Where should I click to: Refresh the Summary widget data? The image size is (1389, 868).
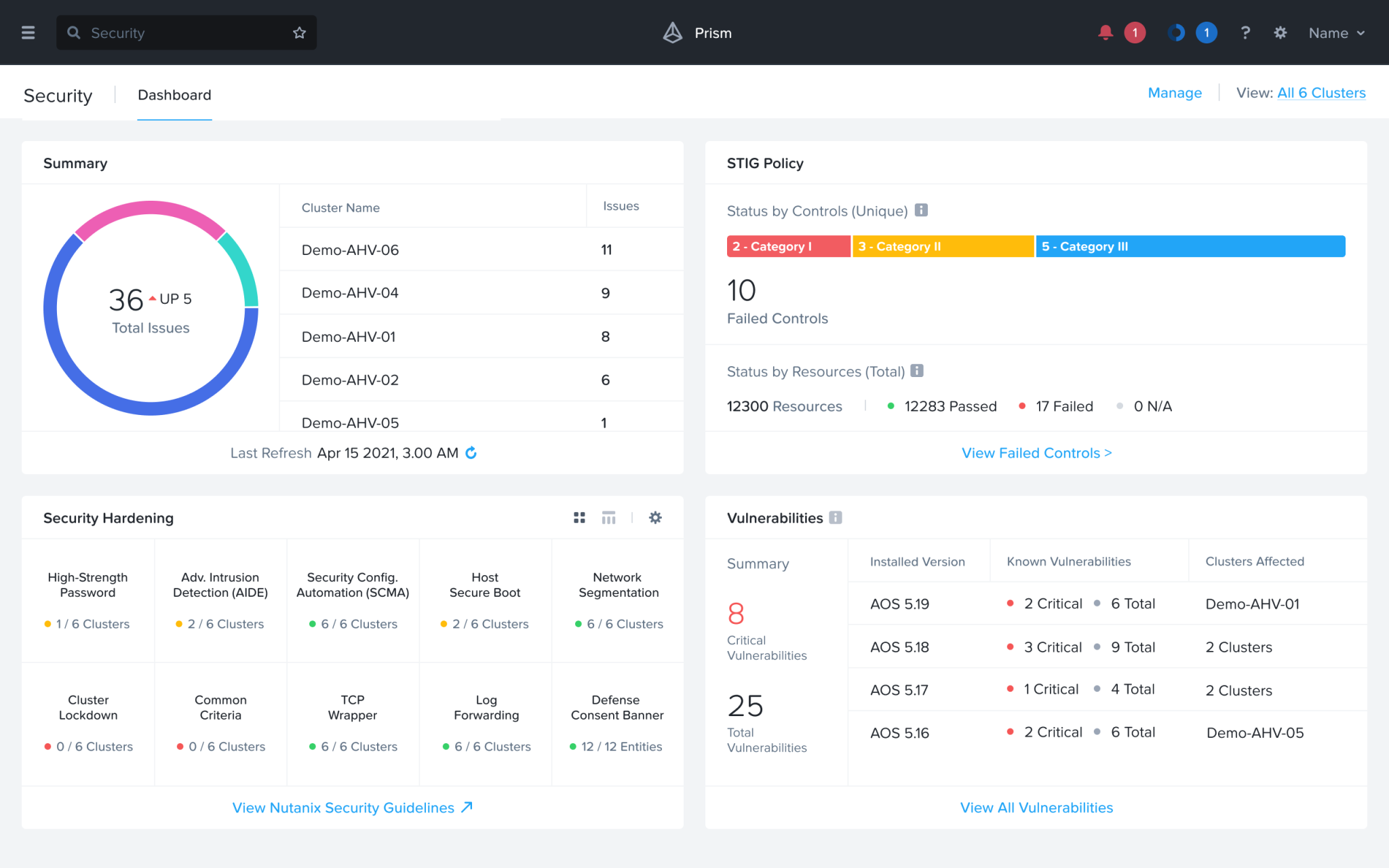pos(471,453)
